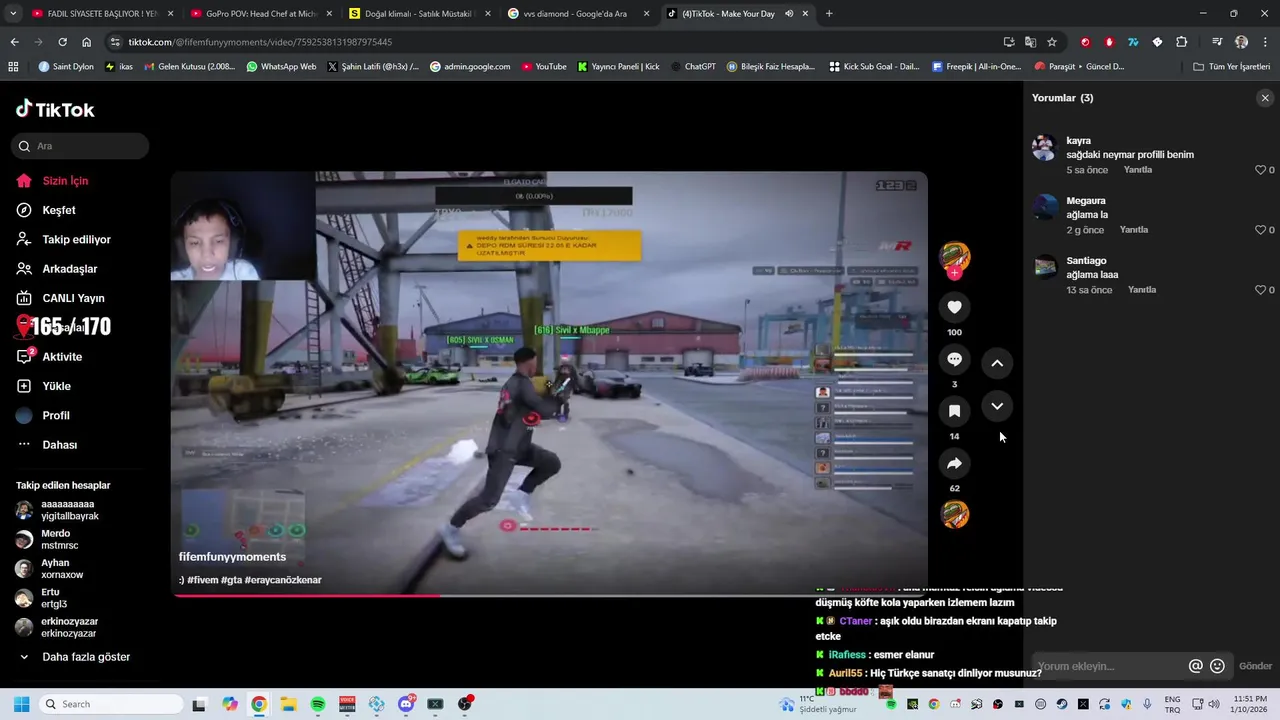The height and width of the screenshot is (720, 1280).
Task: Bookmark this page with star icon
Action: [1052, 42]
